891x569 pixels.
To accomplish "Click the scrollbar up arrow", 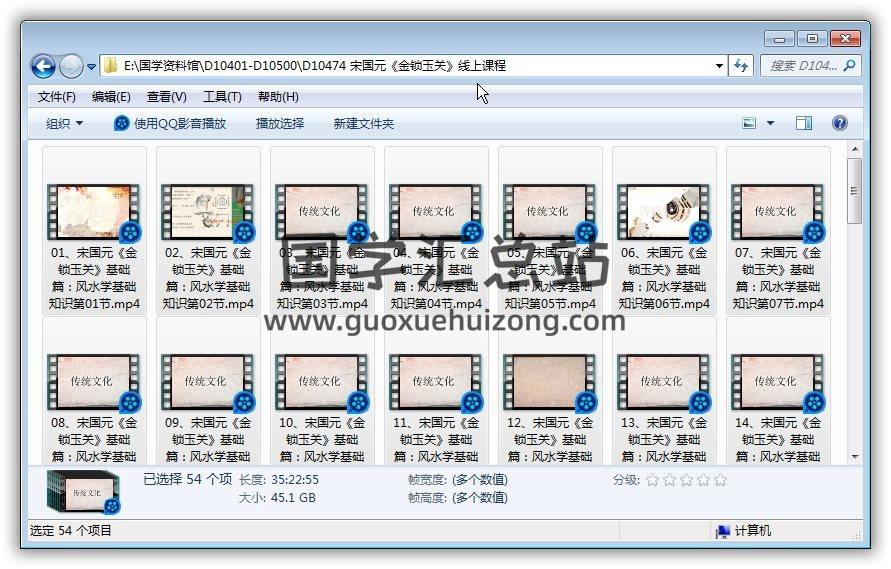I will pyautogui.click(x=854, y=149).
